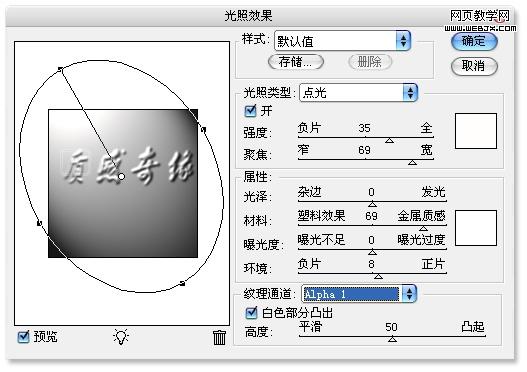Click the 材料 material slider handle

click(423, 229)
